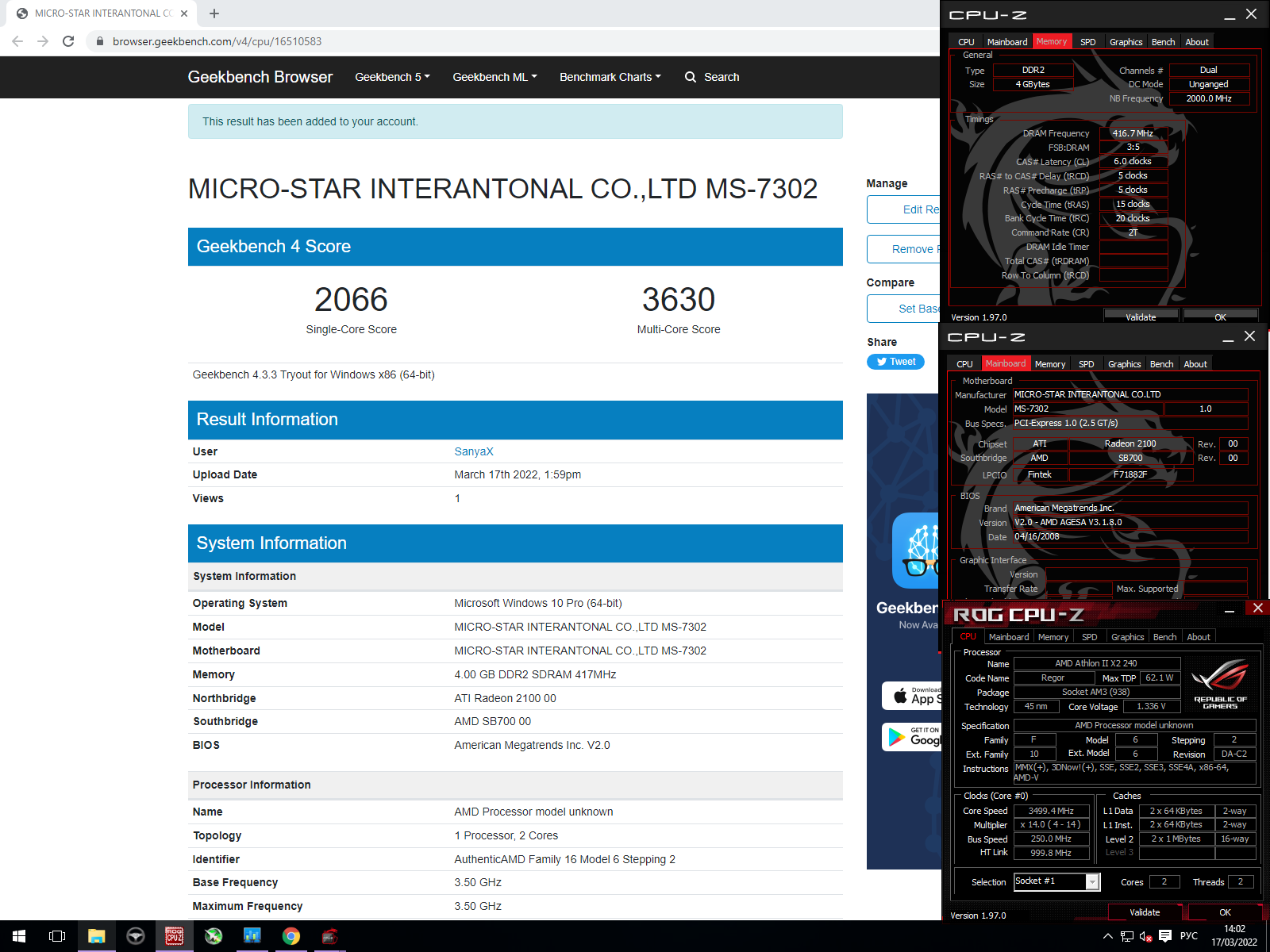Open ROG CPU-Z from the taskbar
The image size is (1270, 952).
(175, 936)
